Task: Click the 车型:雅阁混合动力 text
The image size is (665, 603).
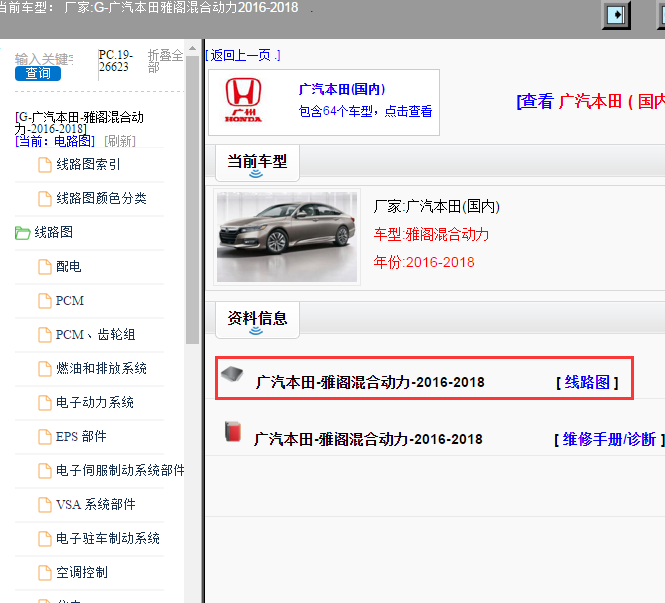Action: (x=431, y=234)
